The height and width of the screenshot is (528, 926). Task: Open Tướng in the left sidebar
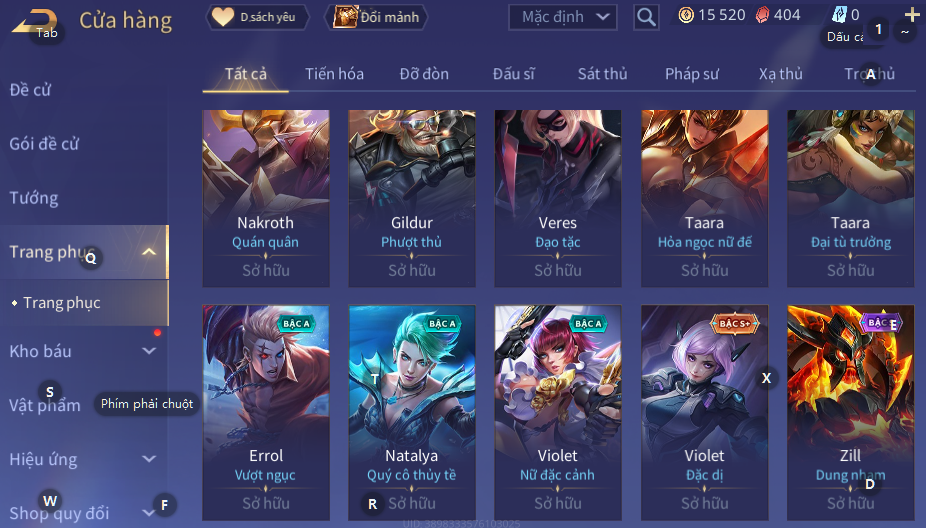pos(34,198)
